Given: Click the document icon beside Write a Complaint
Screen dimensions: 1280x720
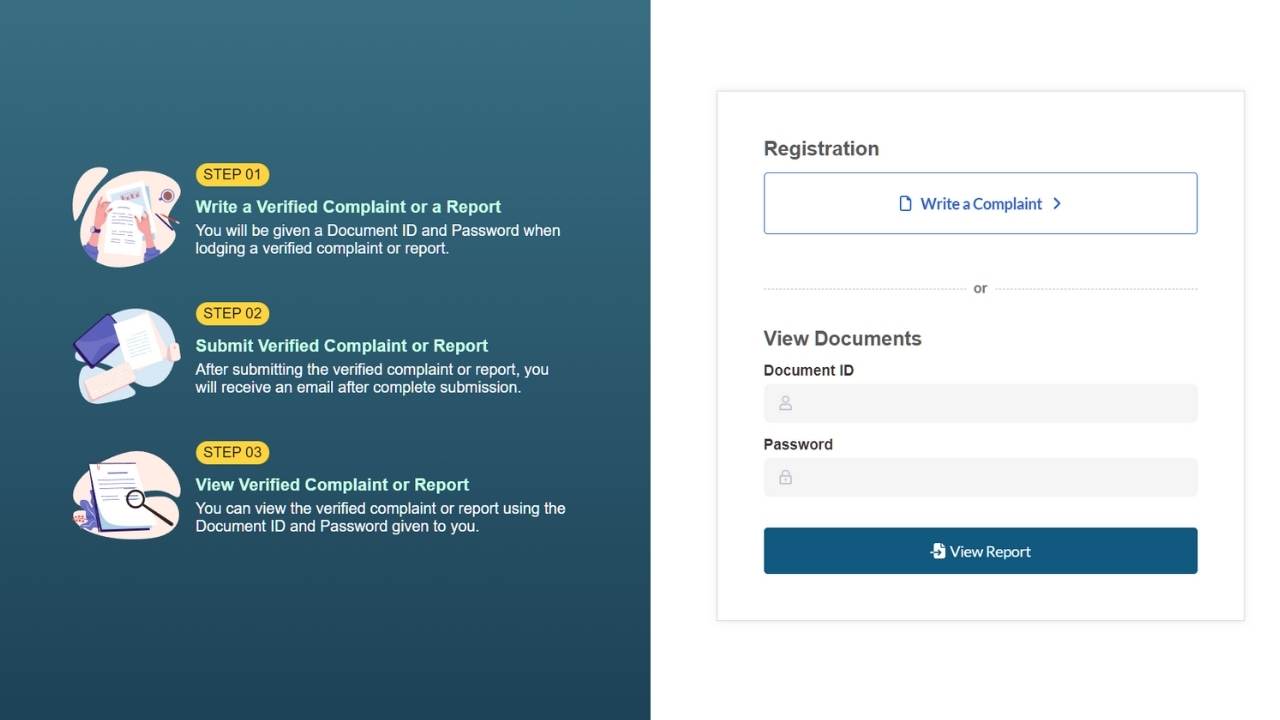Looking at the screenshot, I should [905, 203].
